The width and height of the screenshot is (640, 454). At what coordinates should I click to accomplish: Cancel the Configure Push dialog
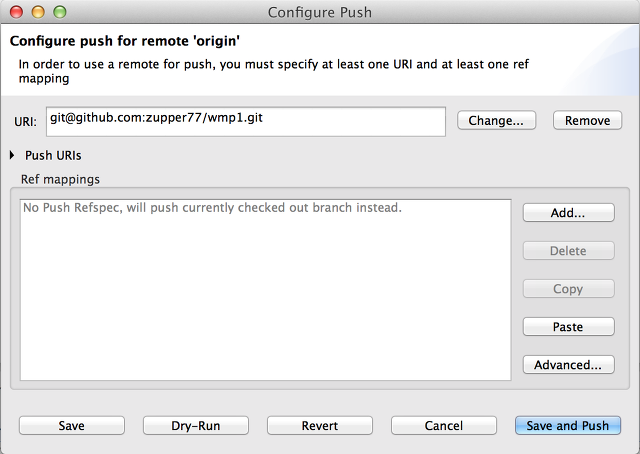tap(444, 425)
